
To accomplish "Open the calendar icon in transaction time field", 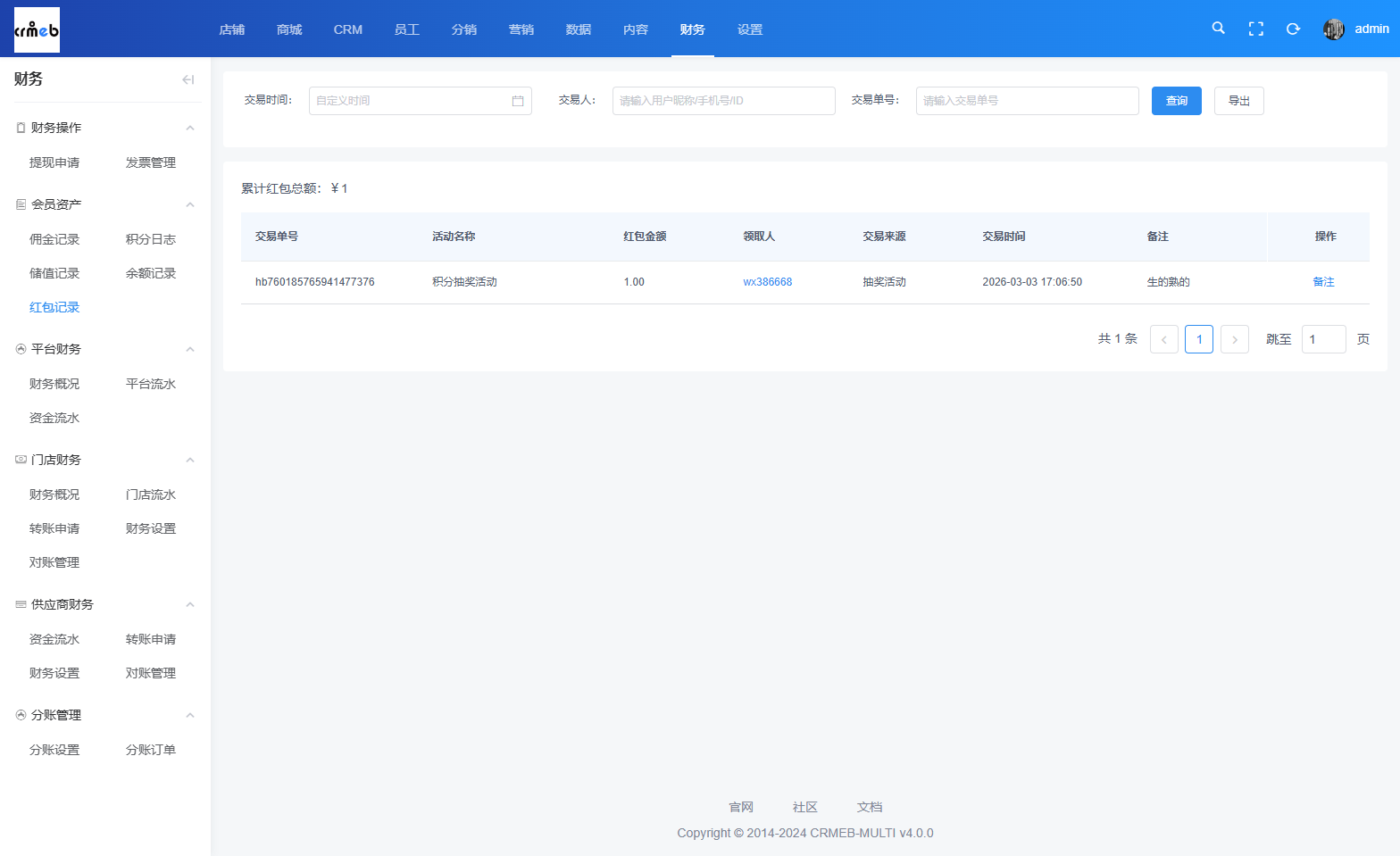I will coord(518,101).
